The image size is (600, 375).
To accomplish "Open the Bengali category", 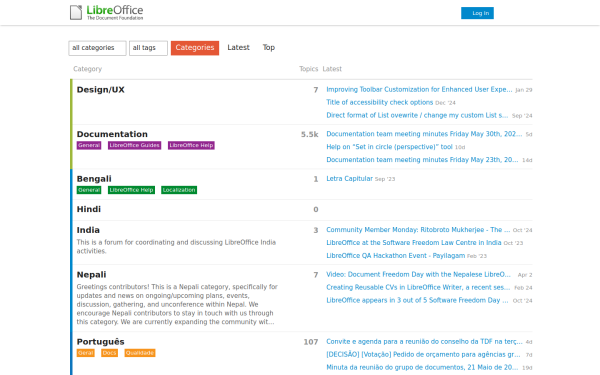I will click(94, 179).
